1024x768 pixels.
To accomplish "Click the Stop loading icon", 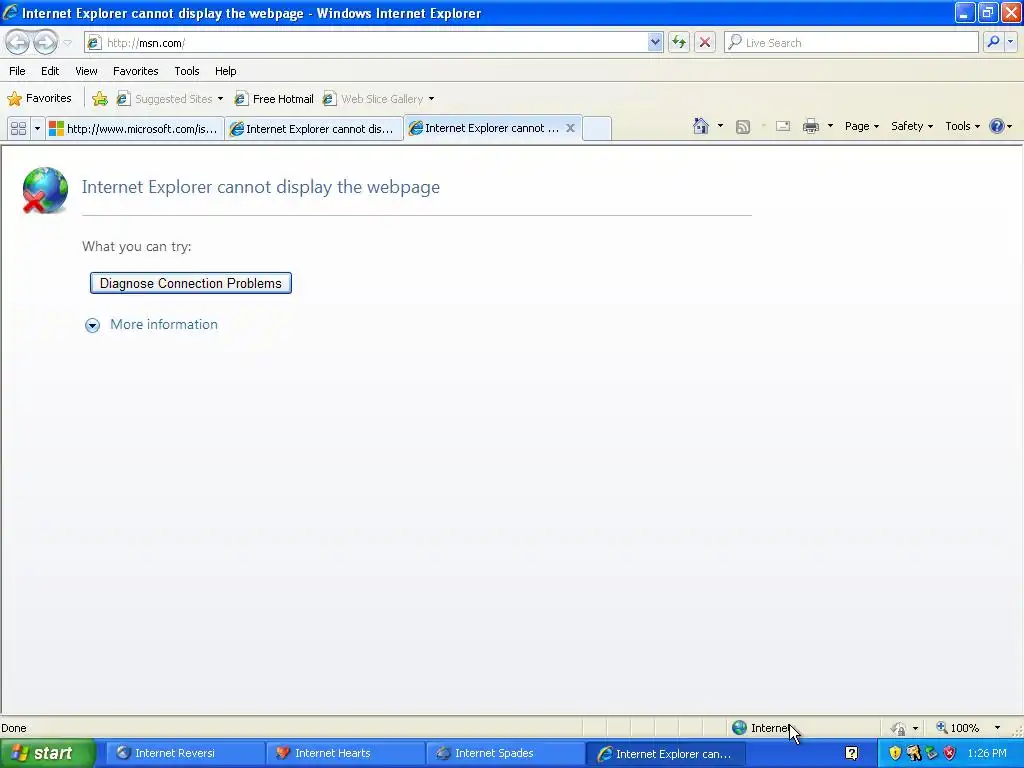I will point(705,43).
